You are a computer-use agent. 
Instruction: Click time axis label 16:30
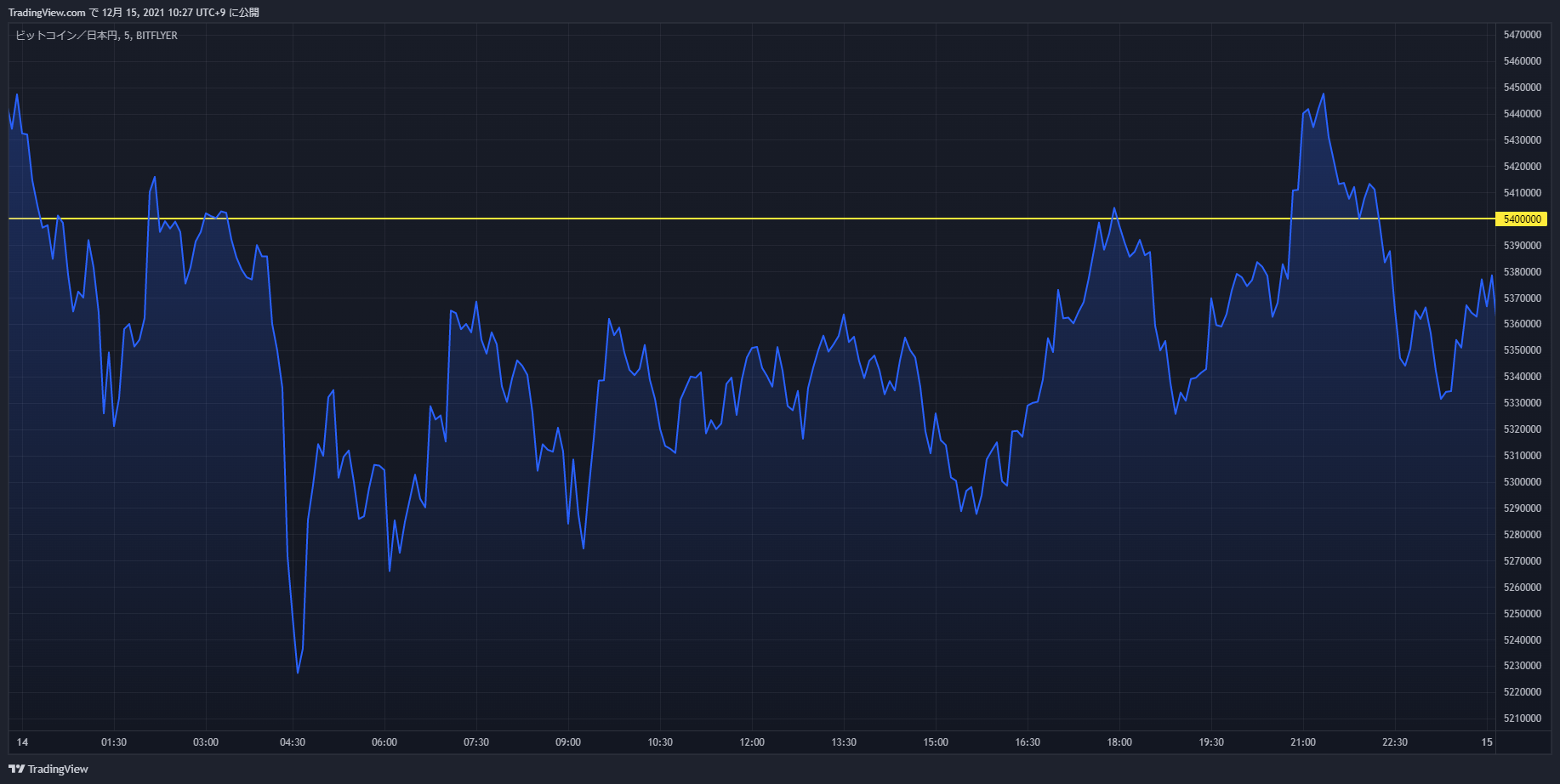tap(1028, 742)
